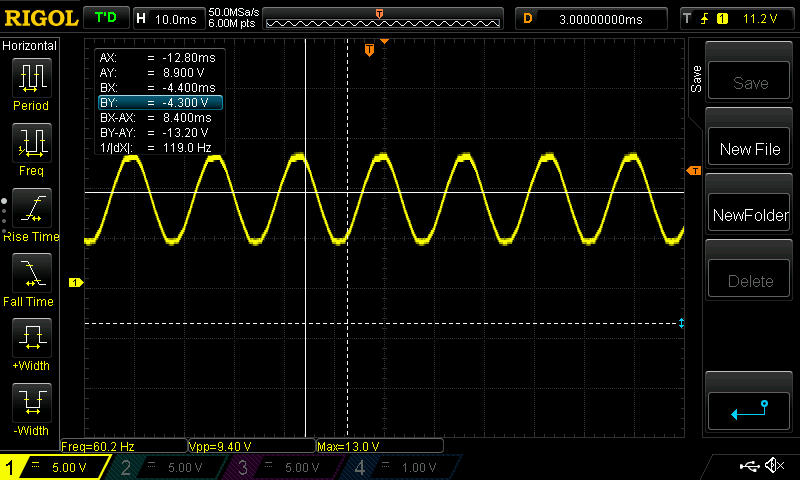
Task: Click the orange trigger level marker on right edge
Action: pos(694,170)
